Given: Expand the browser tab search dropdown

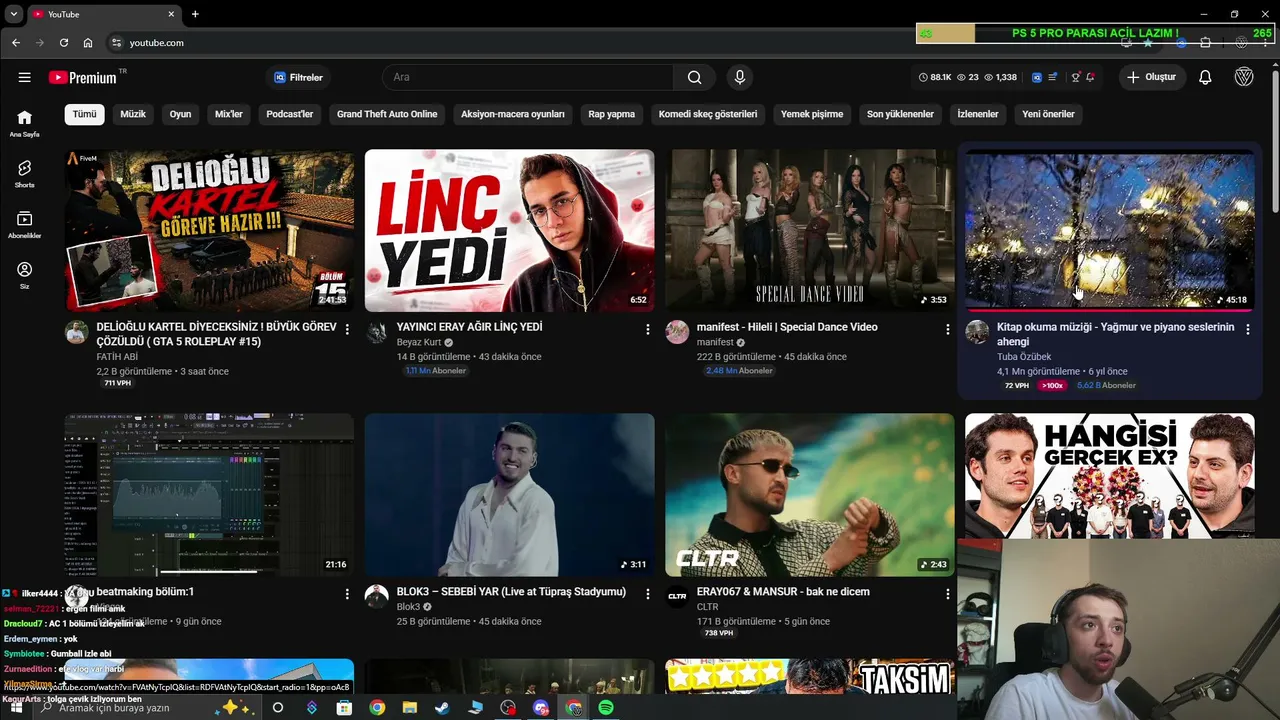Looking at the screenshot, I should click(x=14, y=14).
